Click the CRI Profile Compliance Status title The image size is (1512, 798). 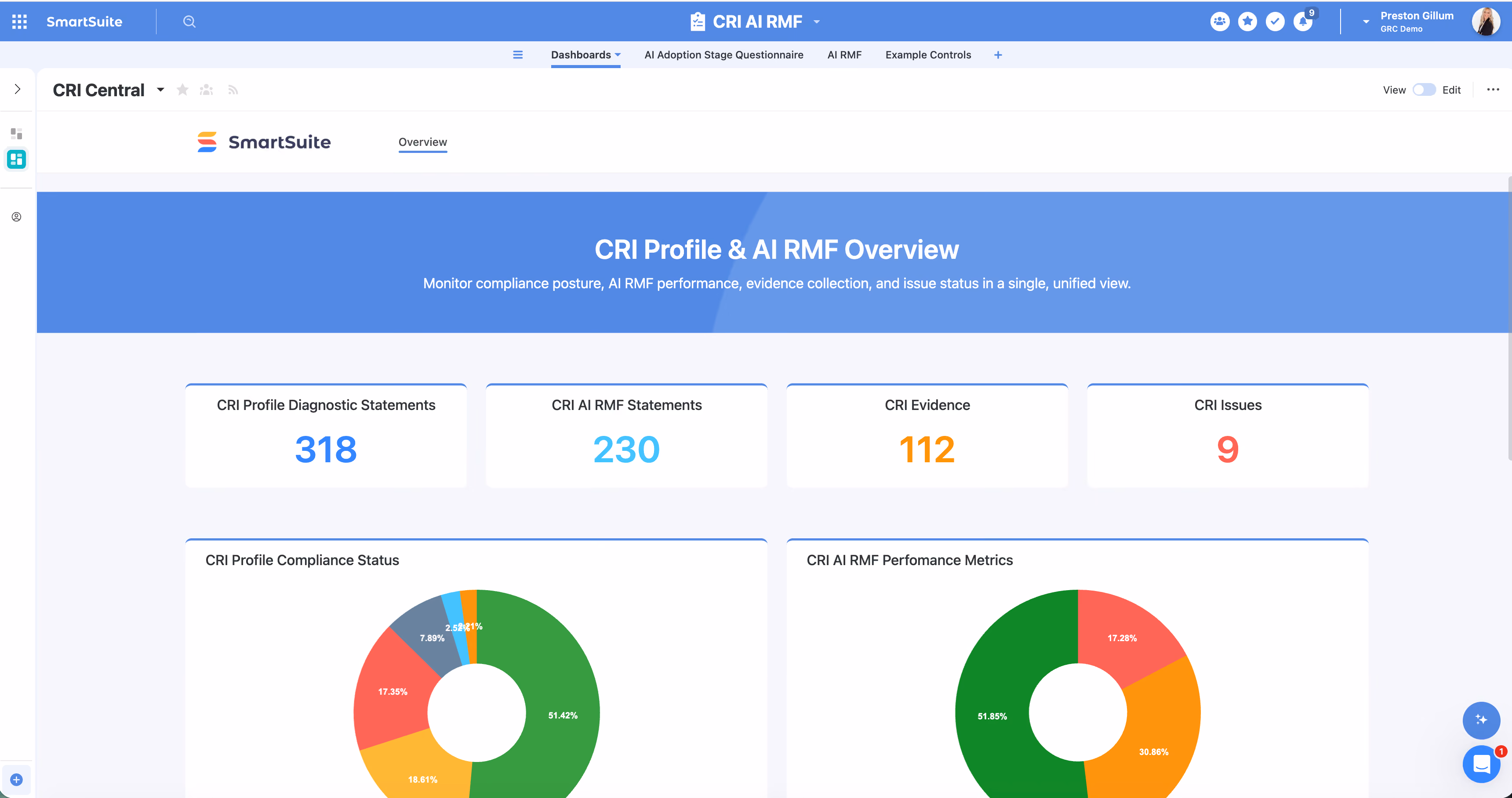pyautogui.click(x=302, y=560)
